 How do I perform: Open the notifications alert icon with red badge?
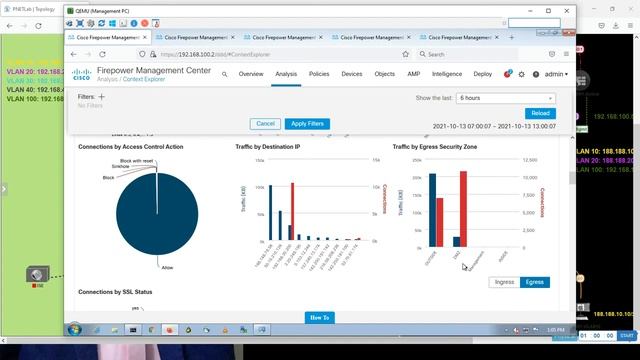(507, 74)
